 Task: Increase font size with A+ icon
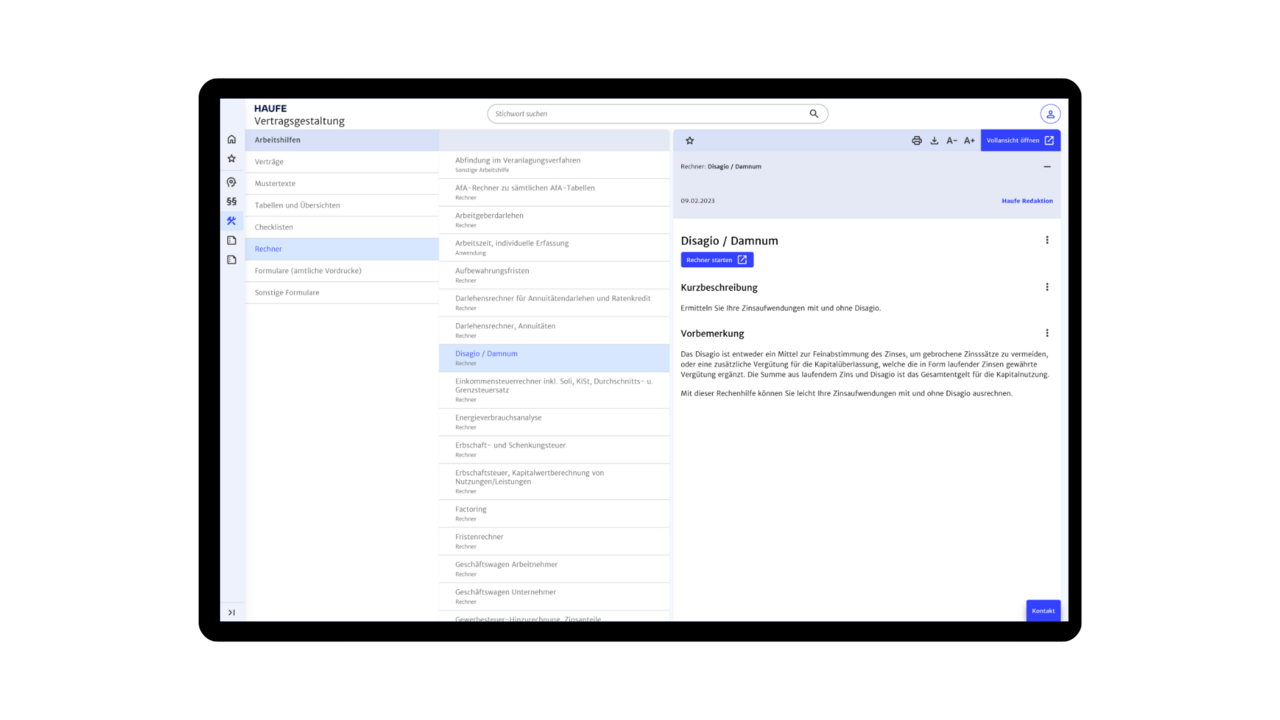point(969,141)
